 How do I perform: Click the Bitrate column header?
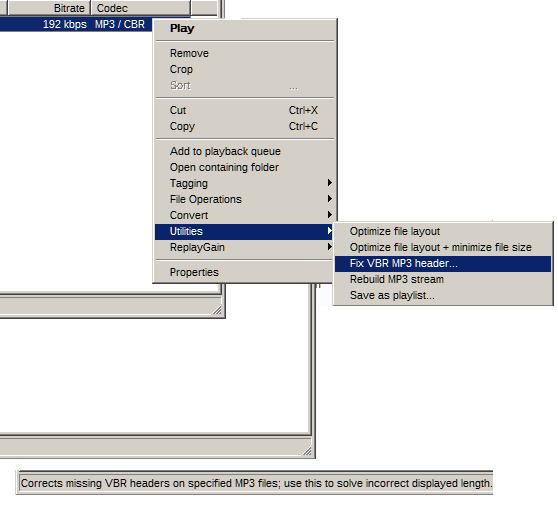pos(49,8)
